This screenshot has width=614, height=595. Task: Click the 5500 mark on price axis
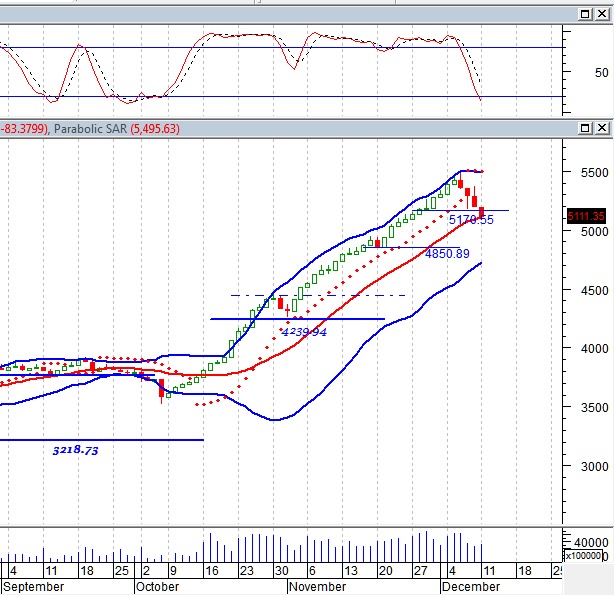tap(584, 172)
